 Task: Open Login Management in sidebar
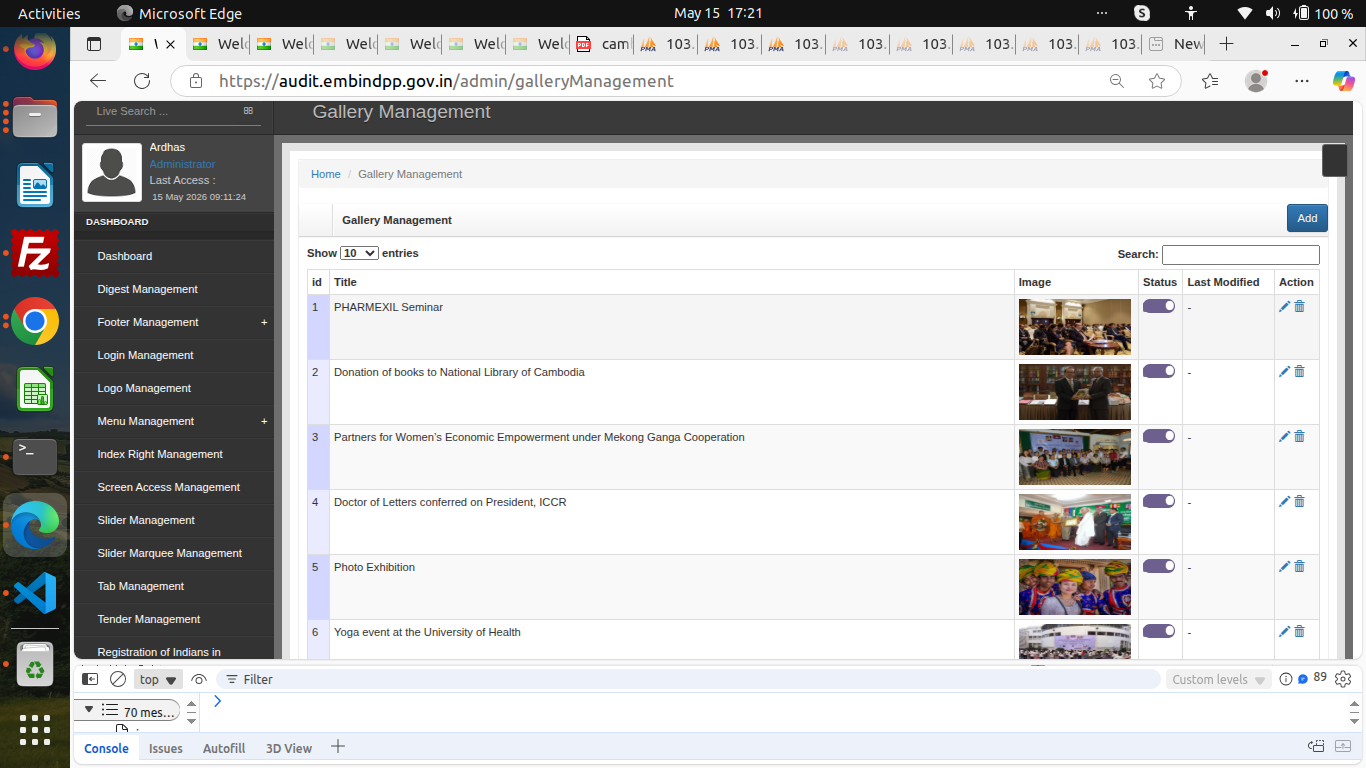point(146,355)
